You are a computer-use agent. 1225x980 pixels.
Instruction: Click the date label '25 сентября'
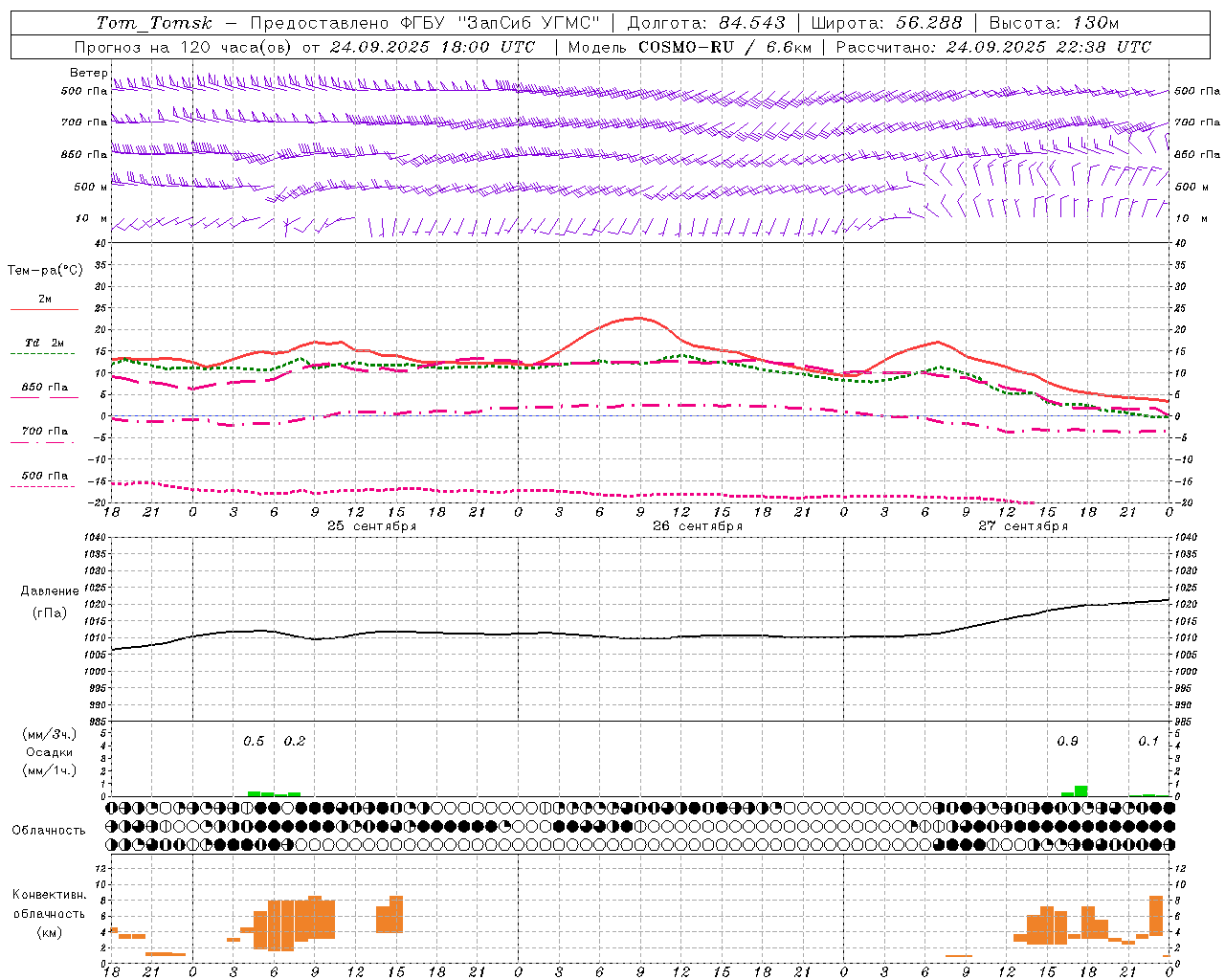(x=371, y=526)
